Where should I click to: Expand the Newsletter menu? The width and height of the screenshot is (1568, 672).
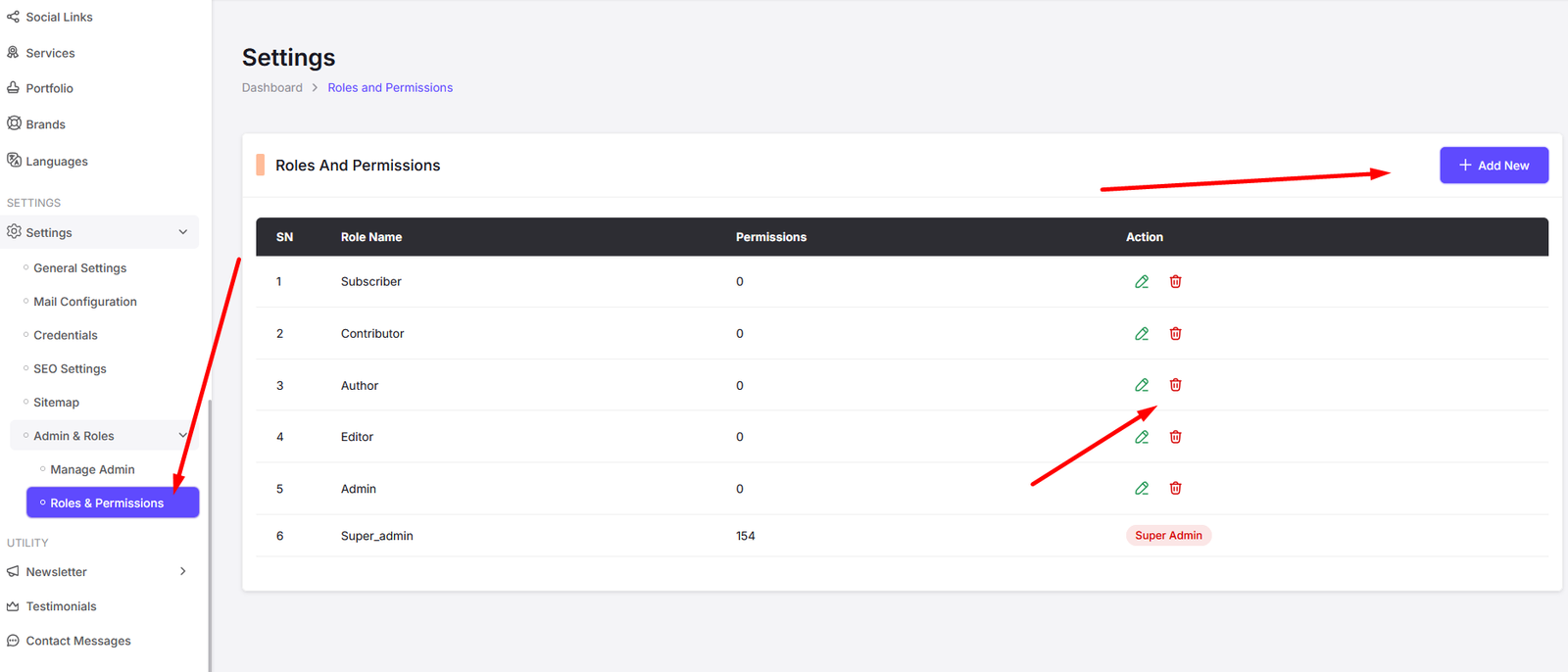pyautogui.click(x=182, y=571)
